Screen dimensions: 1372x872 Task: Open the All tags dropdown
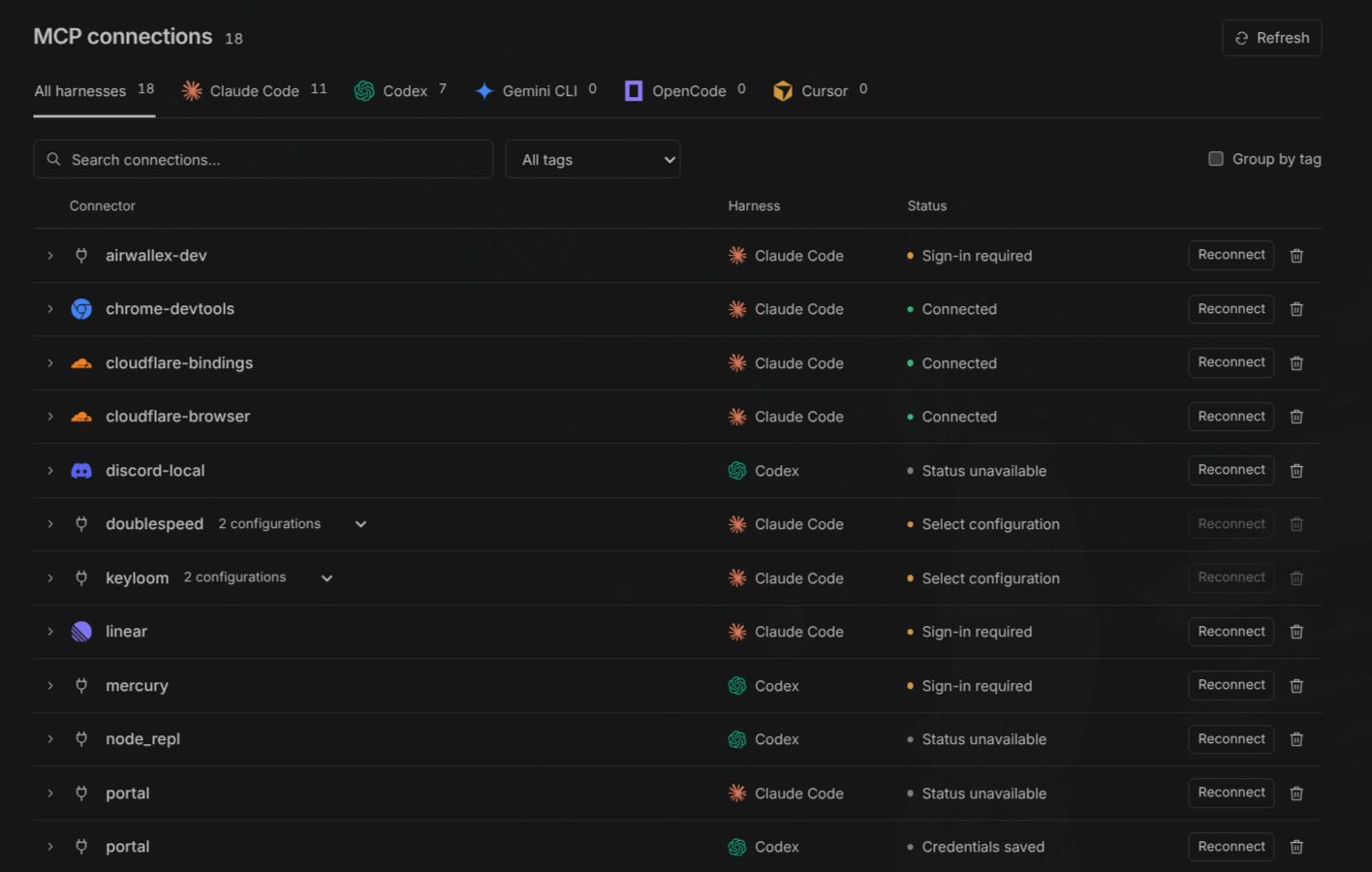(593, 159)
